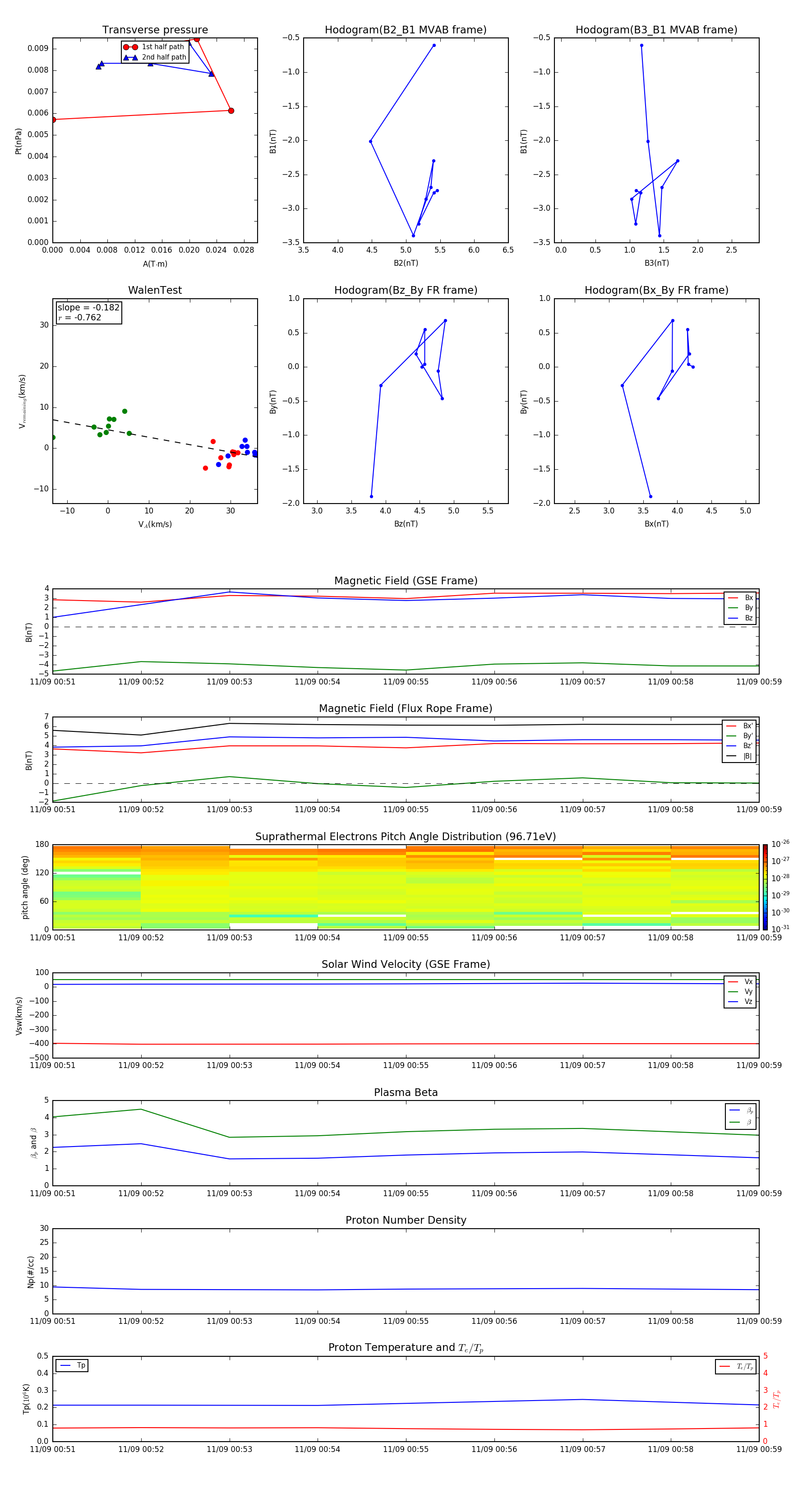The height and width of the screenshot is (1489, 812).
Task: Click the 'Hodogram(B2_B1 MVAB frame)' title
Action: click(406, 30)
